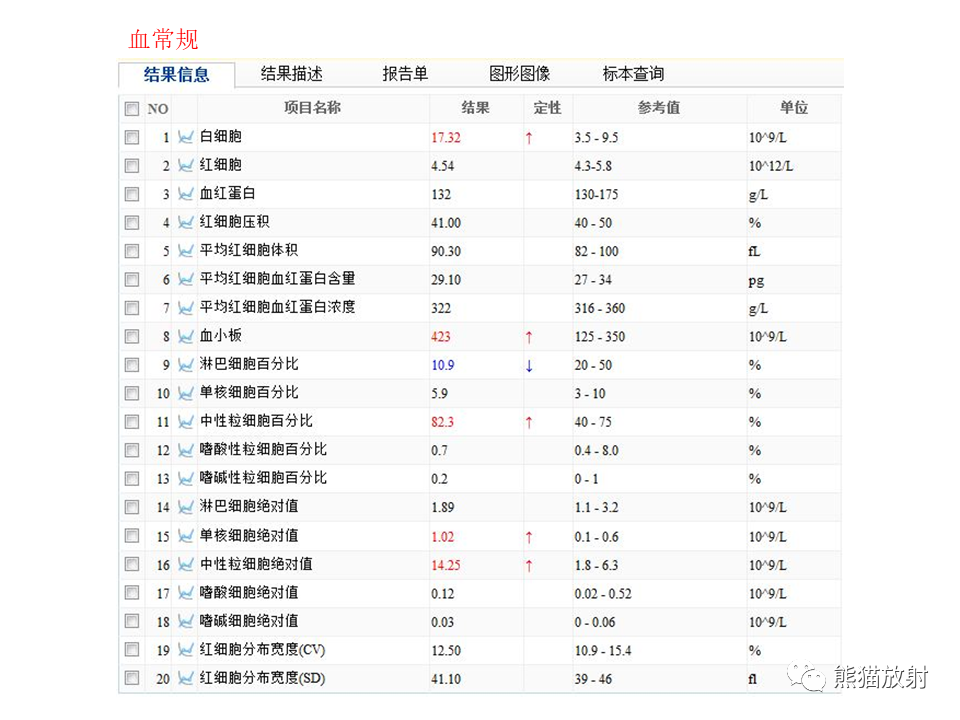Click trend chart icon beside 红细胞压积
Image resolution: width=960 pixels, height=720 pixels.
click(x=186, y=222)
